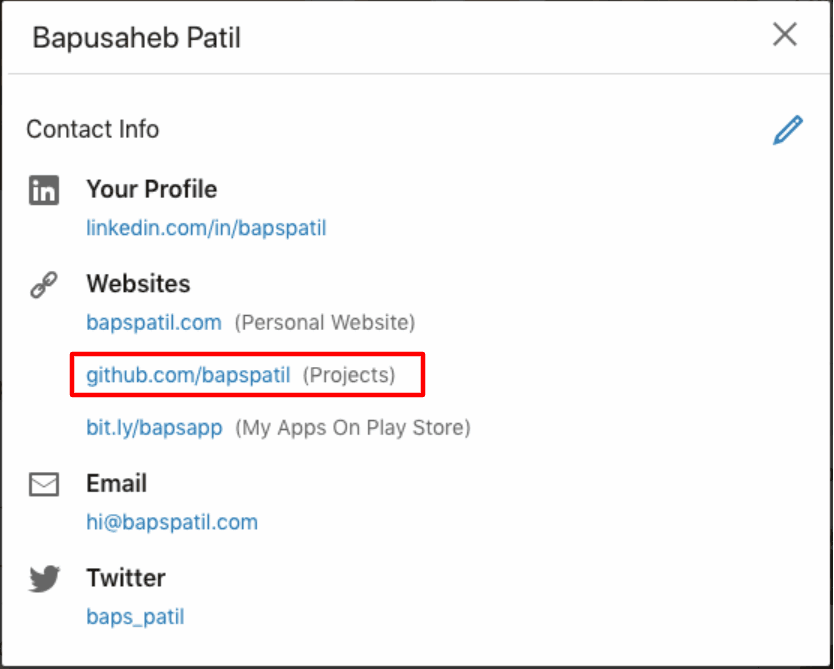Click the (My Apps On Play Store) label
Viewport: 834px width, 669px height.
353,428
